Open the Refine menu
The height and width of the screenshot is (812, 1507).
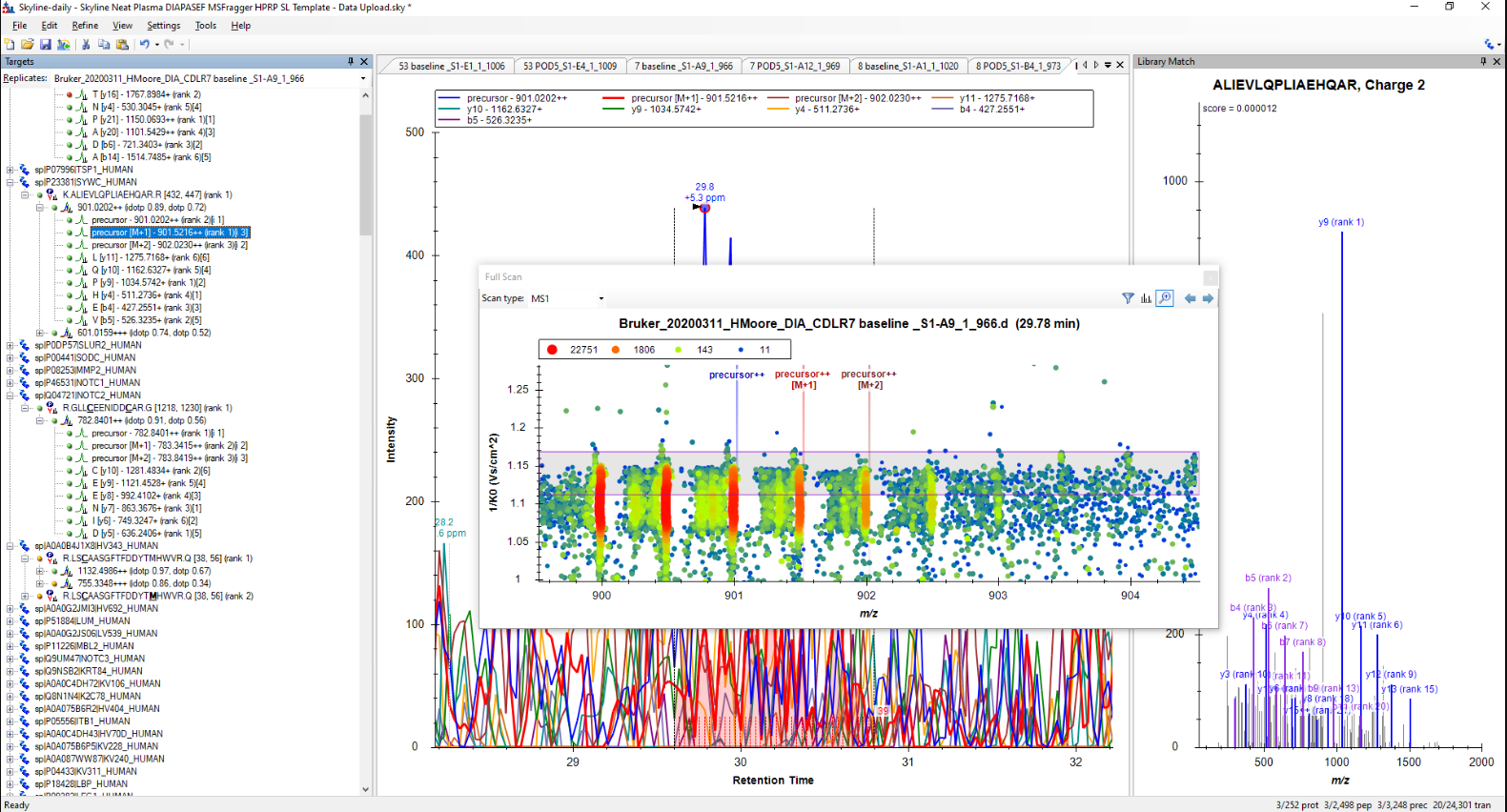point(85,26)
